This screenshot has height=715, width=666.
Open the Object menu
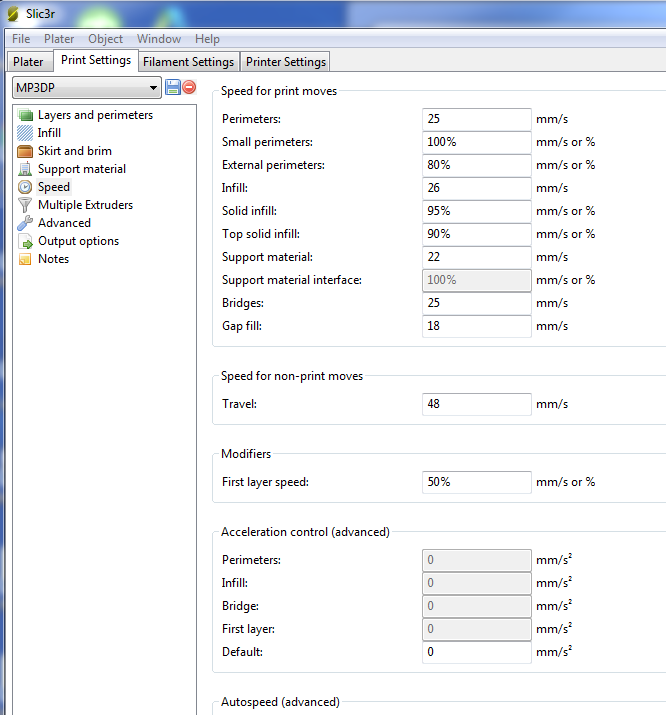[x=105, y=39]
